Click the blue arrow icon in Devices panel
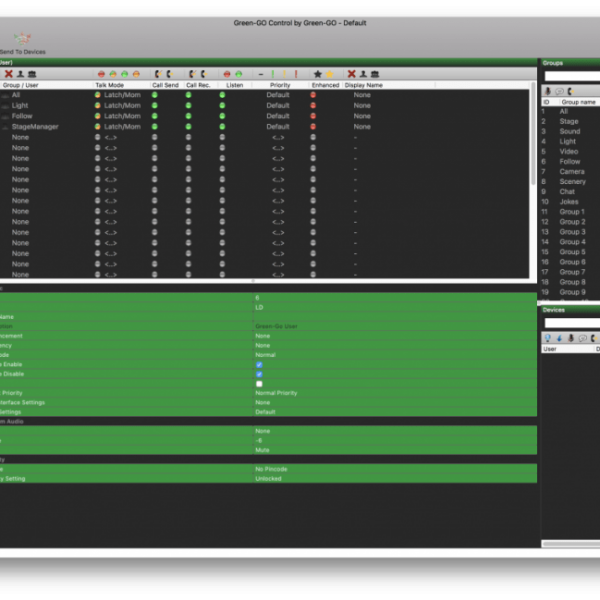 tap(559, 338)
